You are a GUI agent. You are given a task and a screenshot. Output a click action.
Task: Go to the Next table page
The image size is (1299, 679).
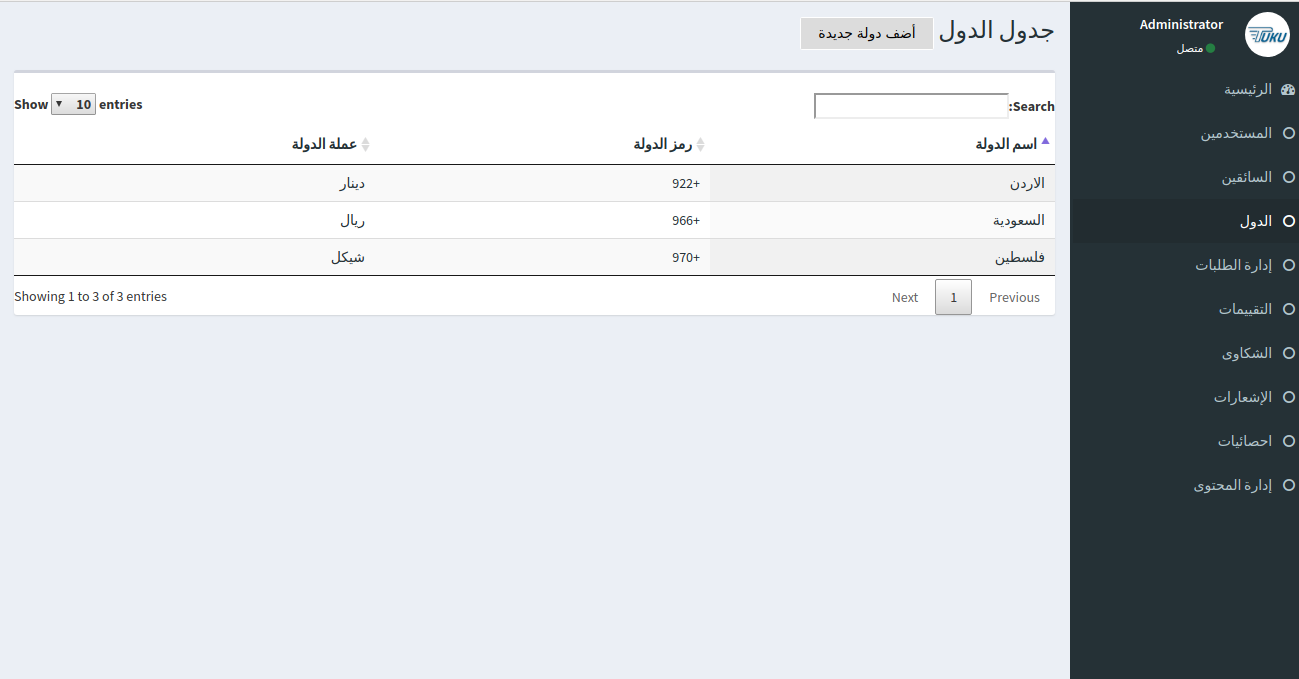904,297
